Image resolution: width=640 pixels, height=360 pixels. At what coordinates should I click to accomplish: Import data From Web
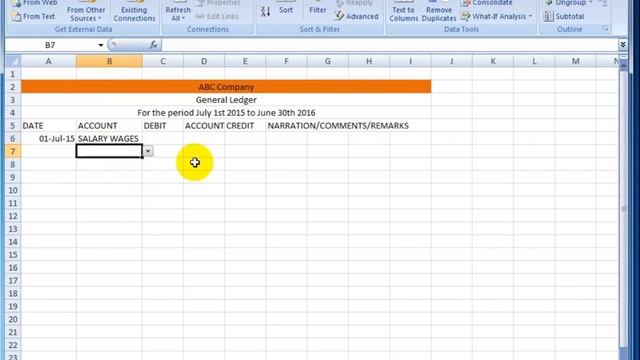click(34, 3)
